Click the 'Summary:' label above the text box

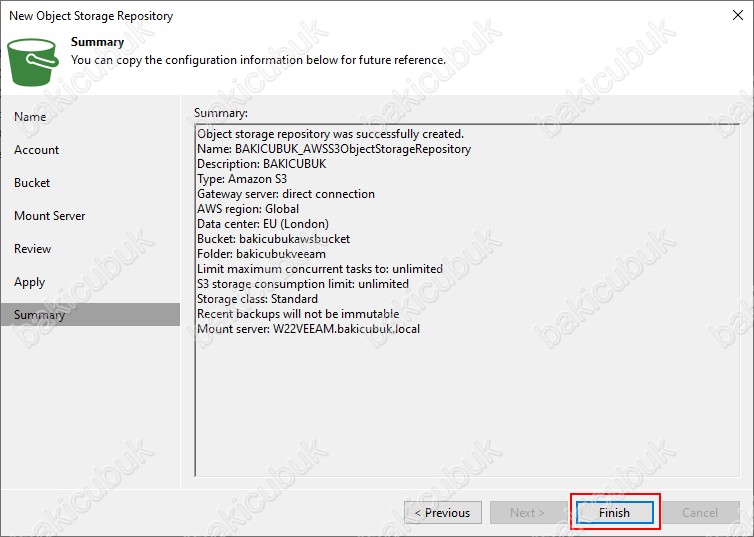221,113
